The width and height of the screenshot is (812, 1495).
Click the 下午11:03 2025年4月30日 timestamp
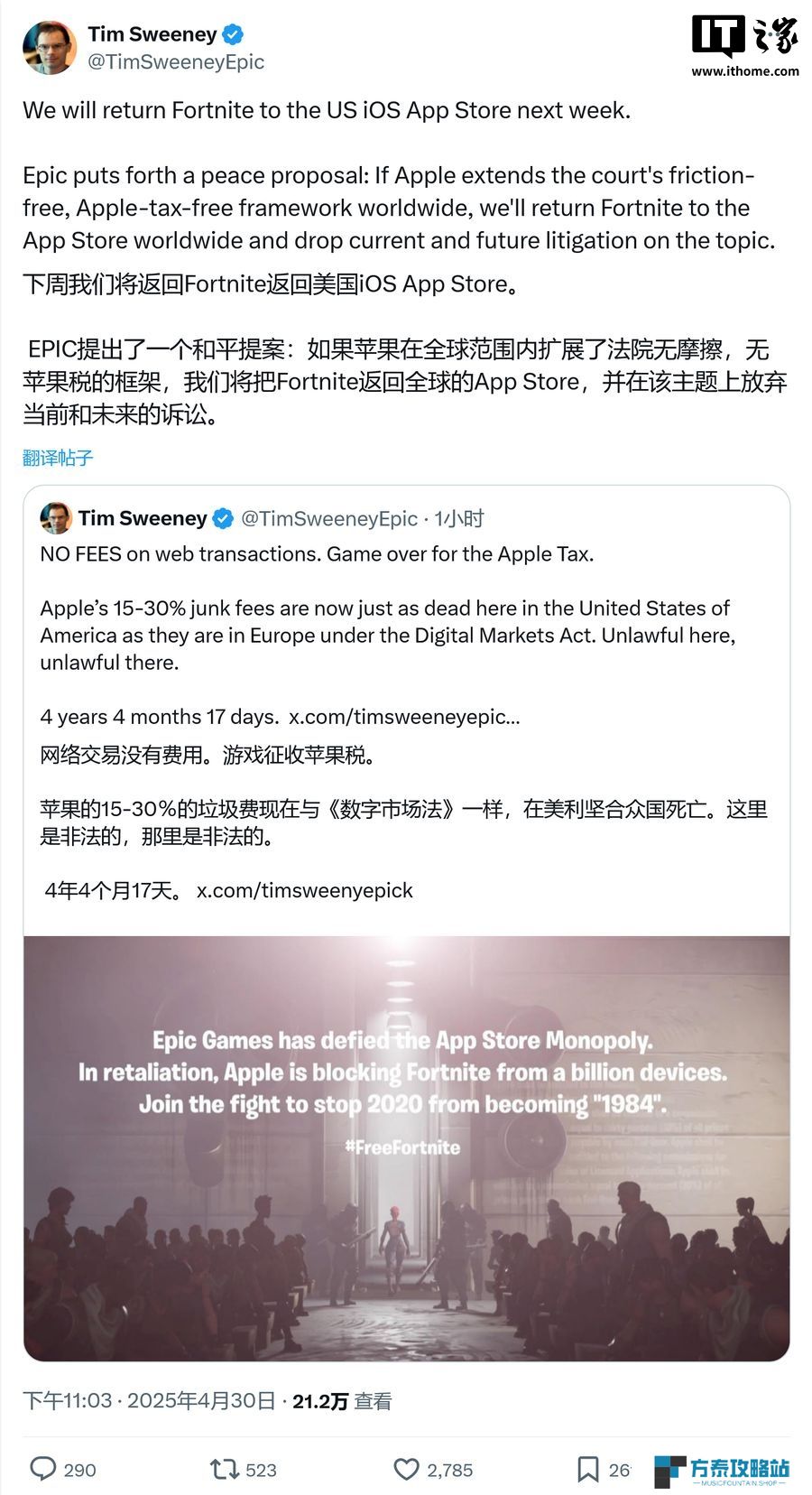pos(149,1400)
